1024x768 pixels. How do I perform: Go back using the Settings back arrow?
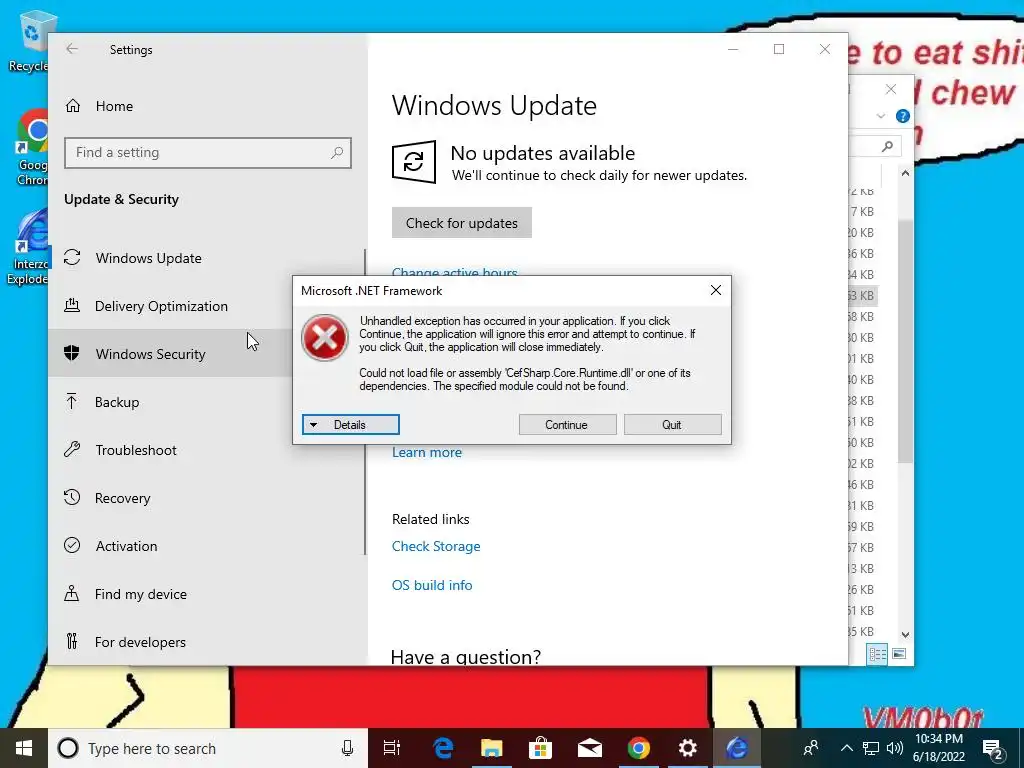(x=72, y=49)
